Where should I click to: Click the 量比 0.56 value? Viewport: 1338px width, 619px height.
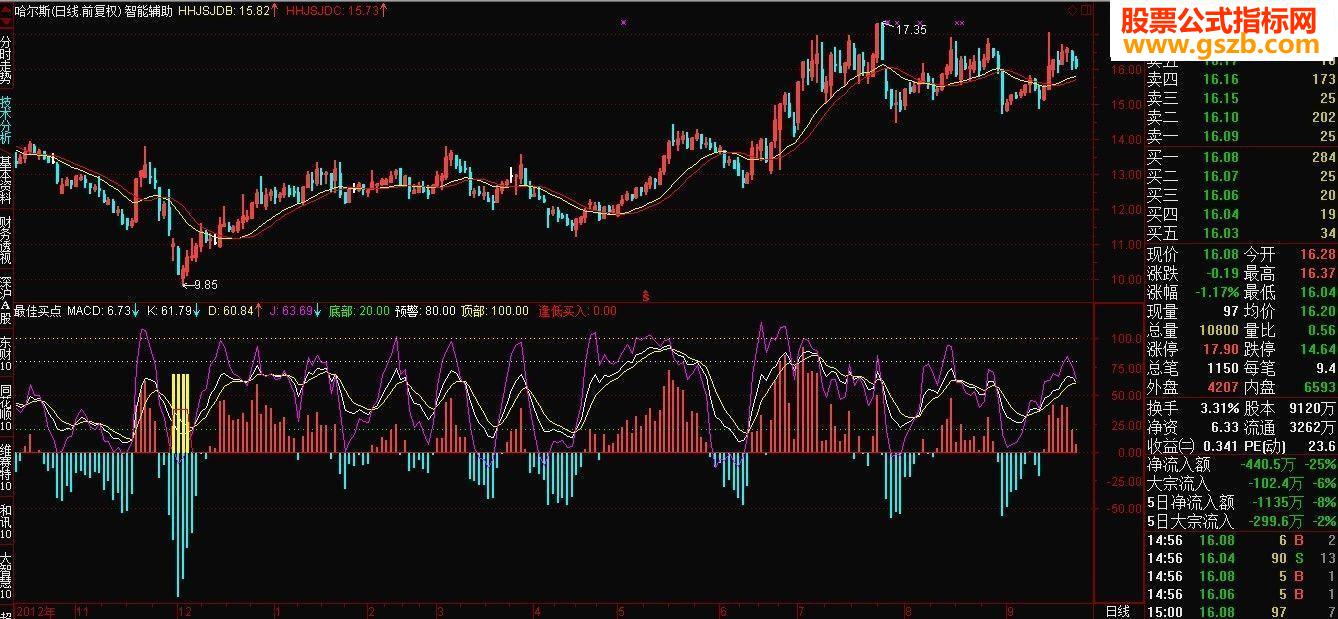(x=1321, y=330)
